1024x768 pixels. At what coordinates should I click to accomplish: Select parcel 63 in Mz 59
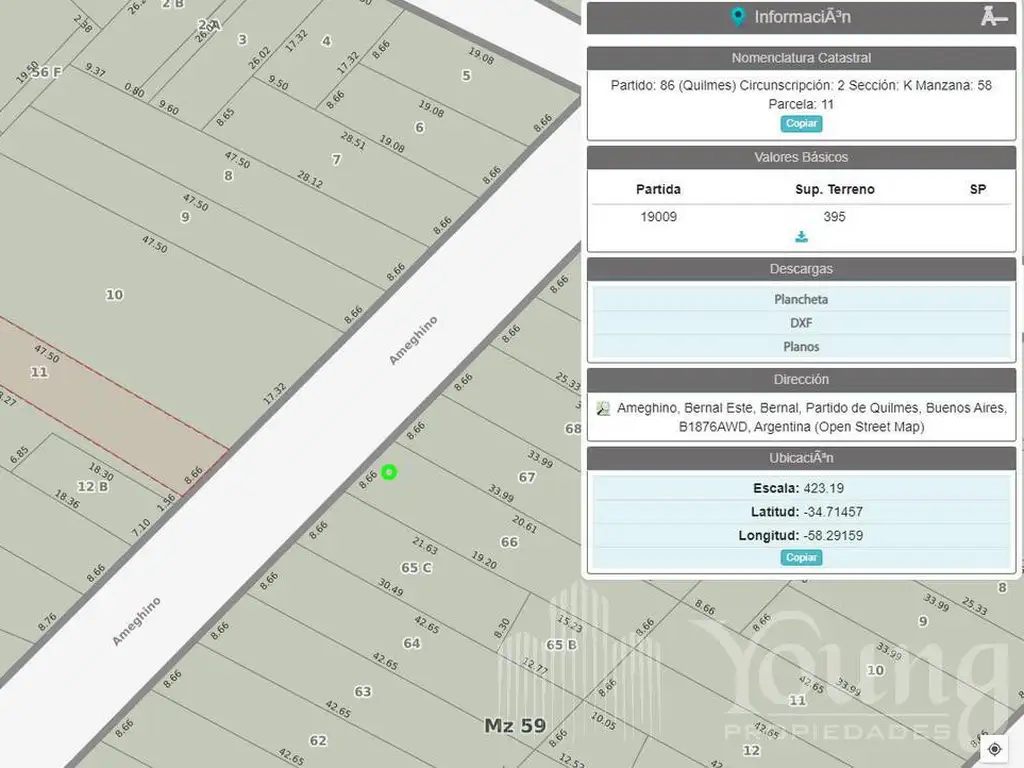coord(362,692)
